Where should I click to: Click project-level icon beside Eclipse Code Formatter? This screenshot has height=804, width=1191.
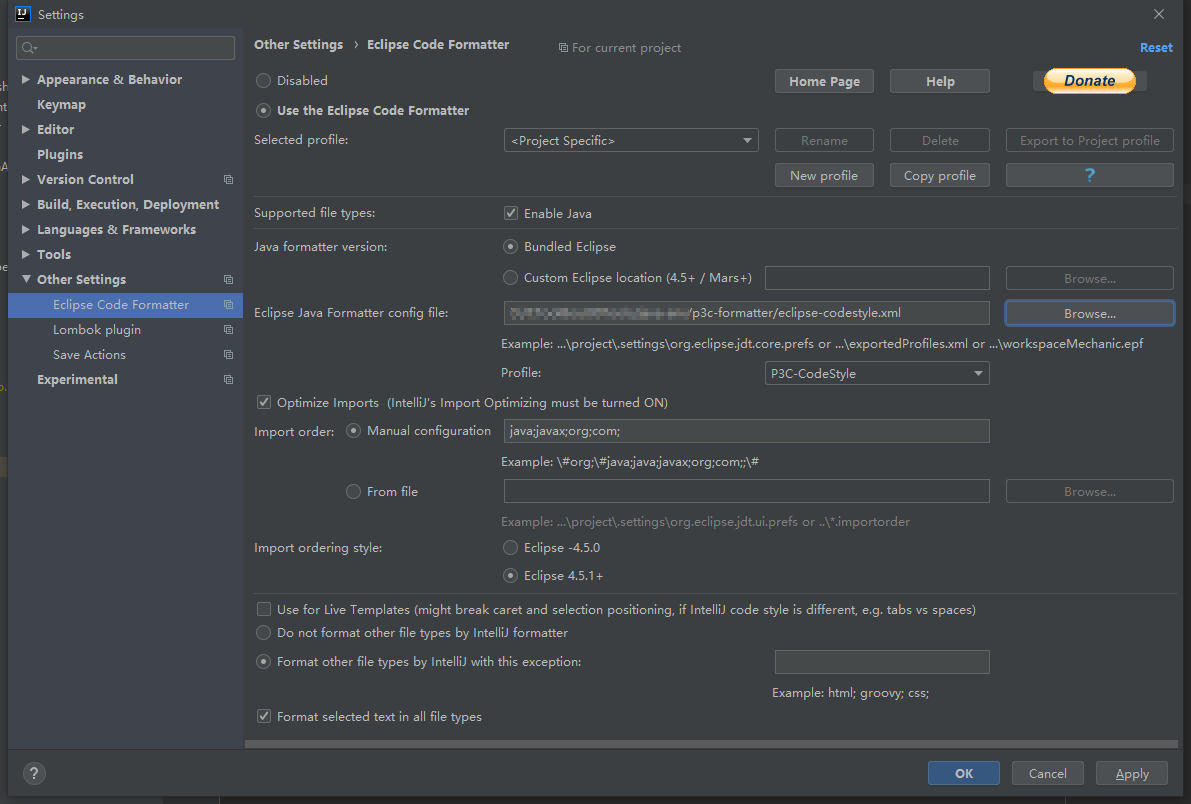228,305
